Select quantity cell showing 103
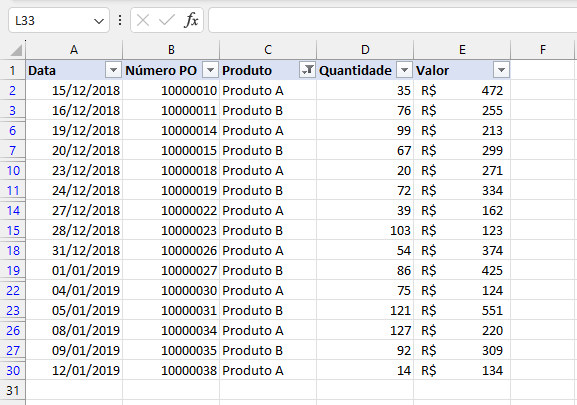This screenshot has height=405, width=577. tap(365, 230)
